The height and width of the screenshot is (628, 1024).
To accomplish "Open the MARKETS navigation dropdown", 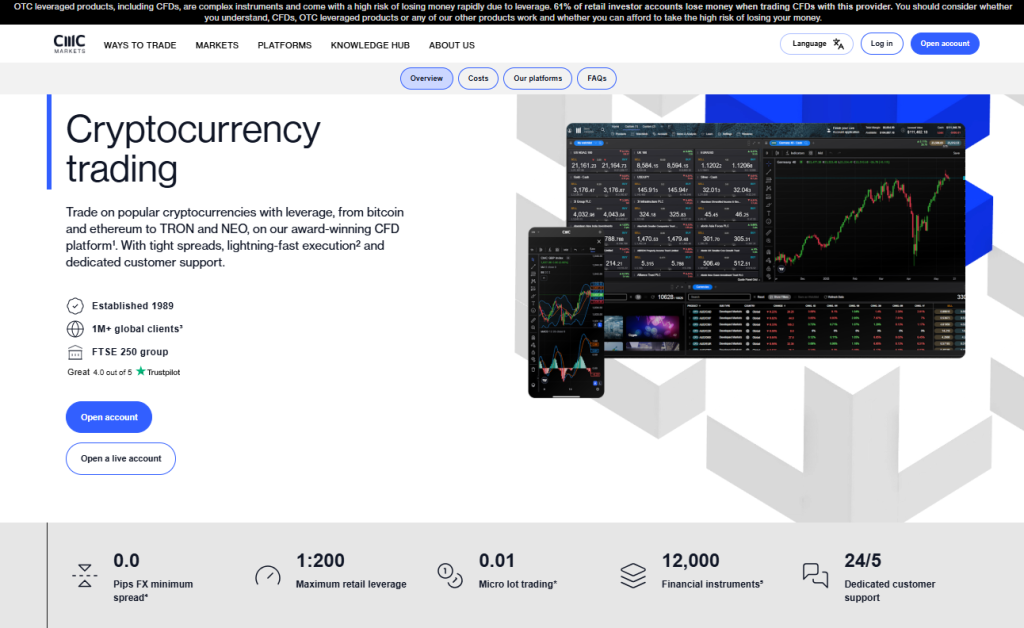I will [217, 45].
